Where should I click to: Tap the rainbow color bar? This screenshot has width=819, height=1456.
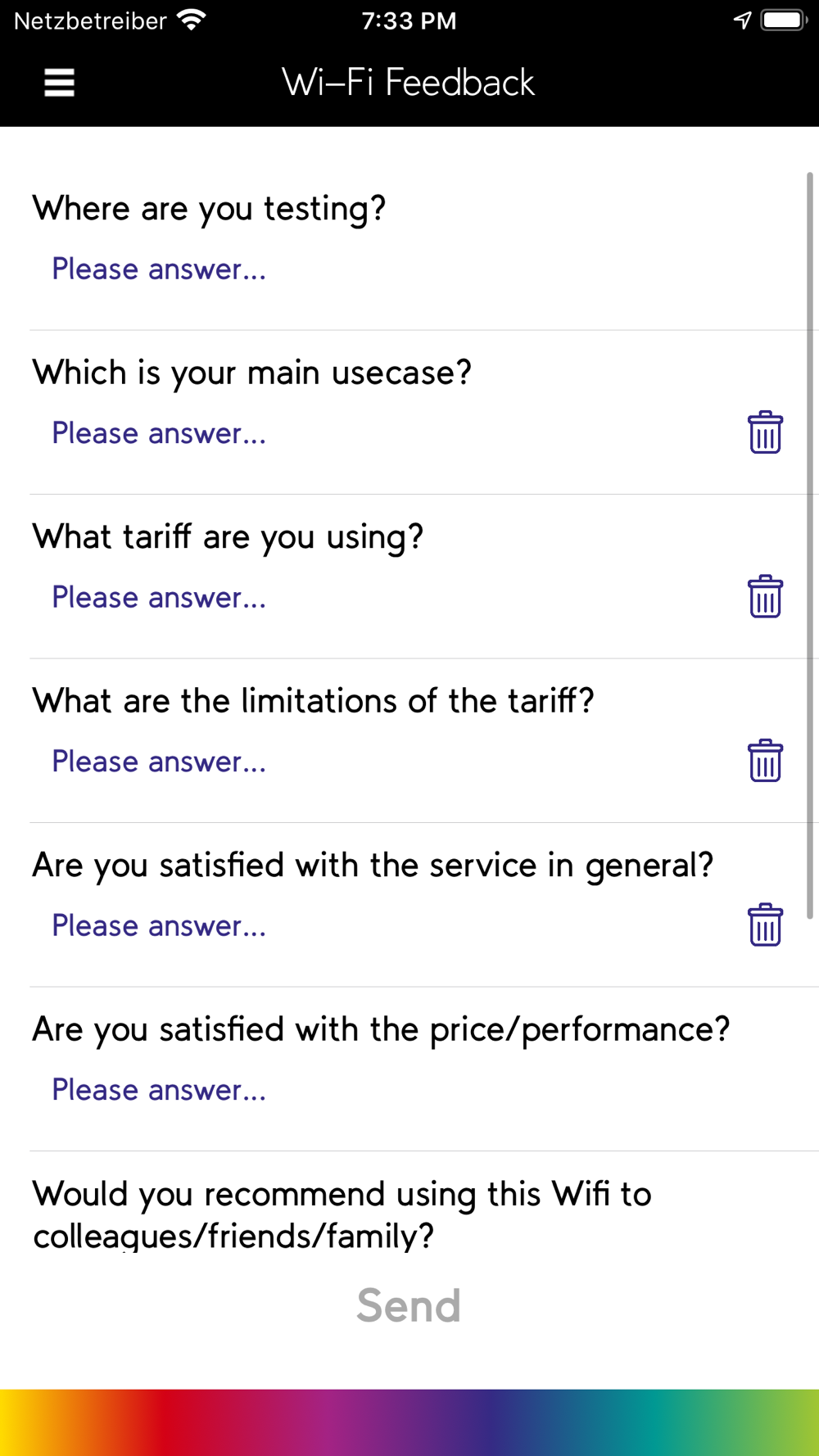[409, 1422]
